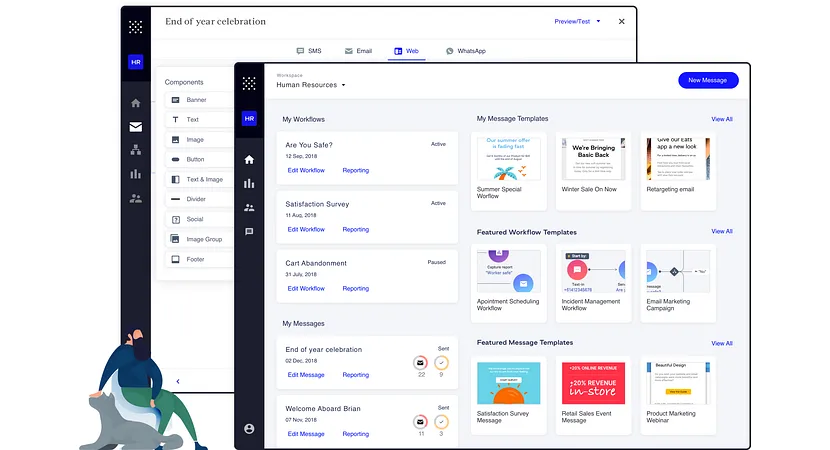Screen dimensions: 830x450
Task: Open Reporting for End of year celebration
Action: (356, 375)
